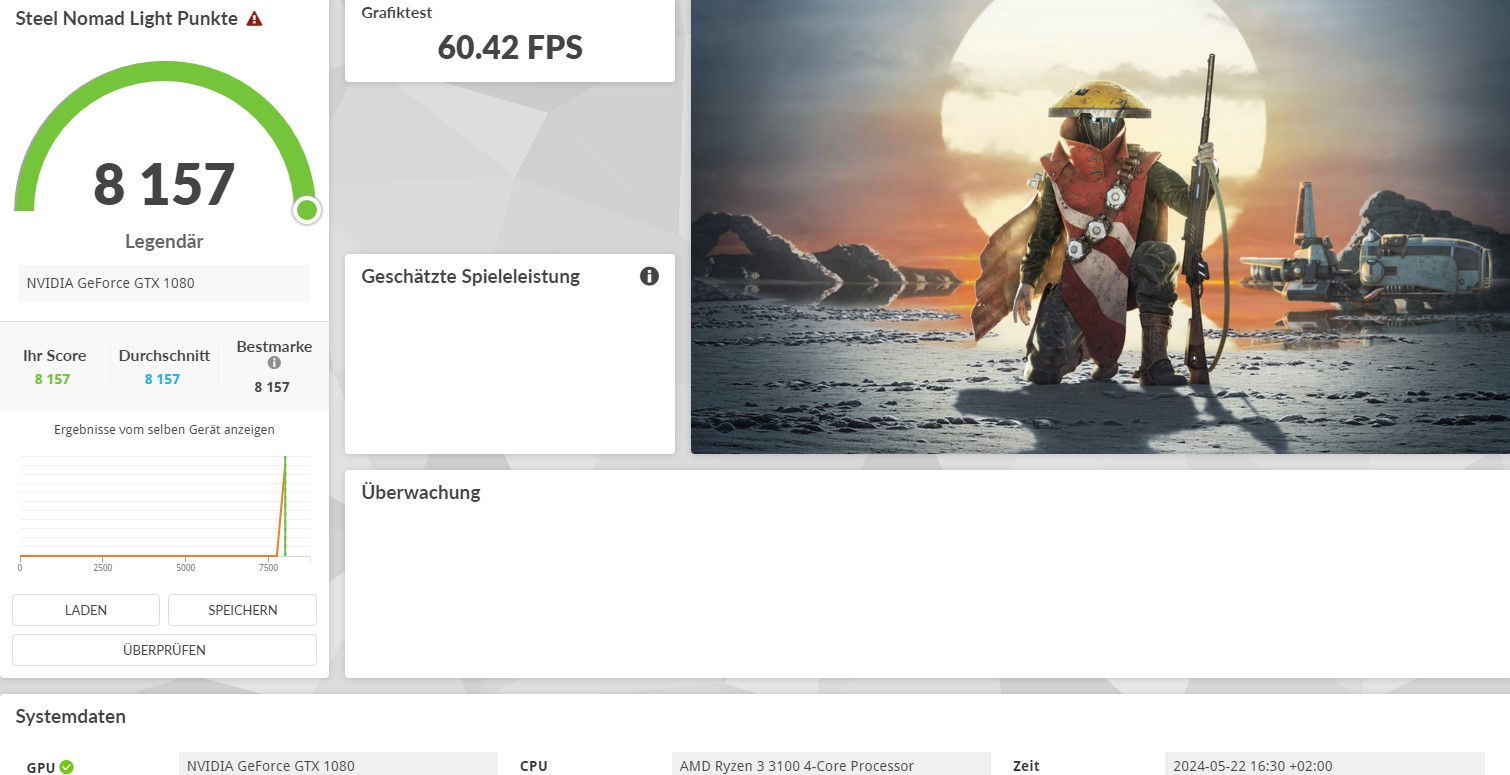Click the SPEICHERN button
The image size is (1510, 775).
point(243,610)
